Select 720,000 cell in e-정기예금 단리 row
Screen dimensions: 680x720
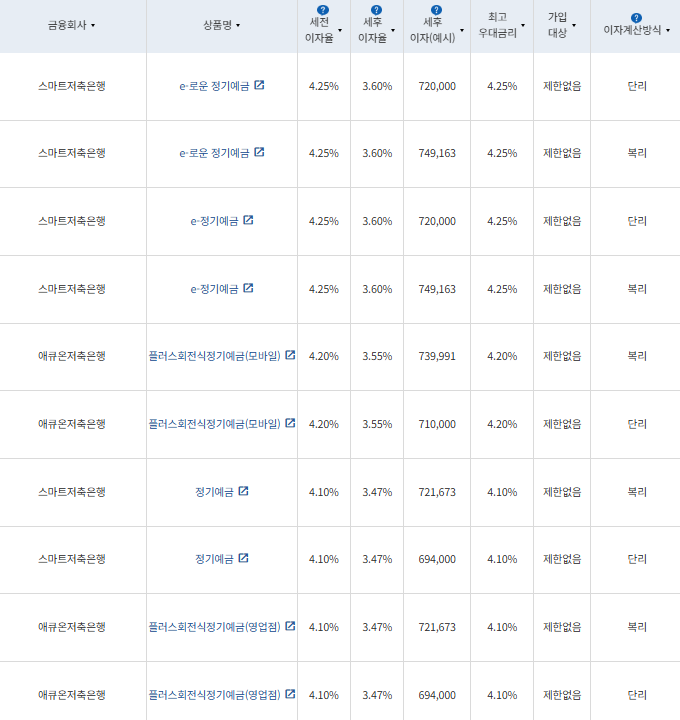pos(437,221)
